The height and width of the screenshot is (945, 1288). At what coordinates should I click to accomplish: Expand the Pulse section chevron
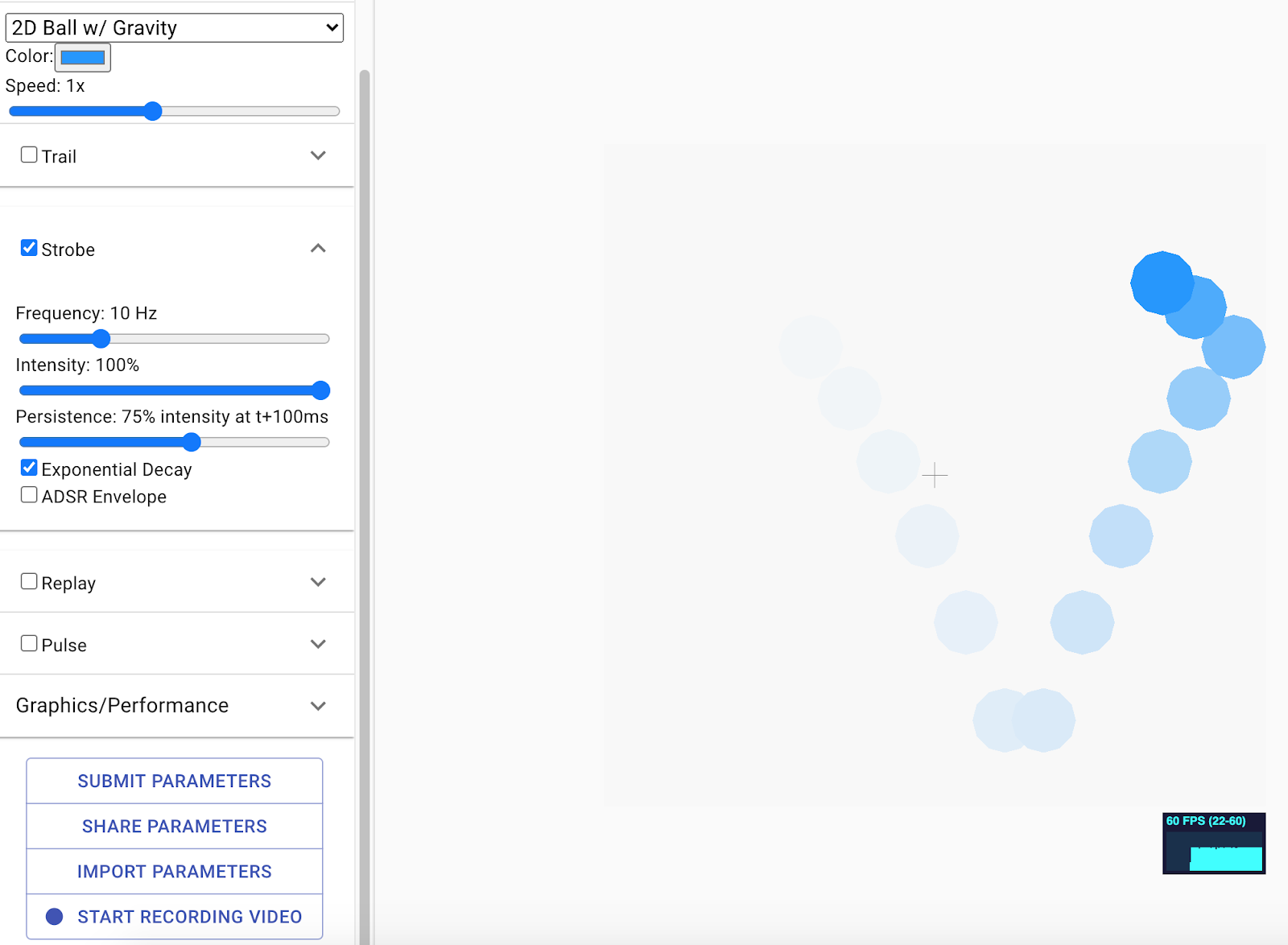(318, 644)
